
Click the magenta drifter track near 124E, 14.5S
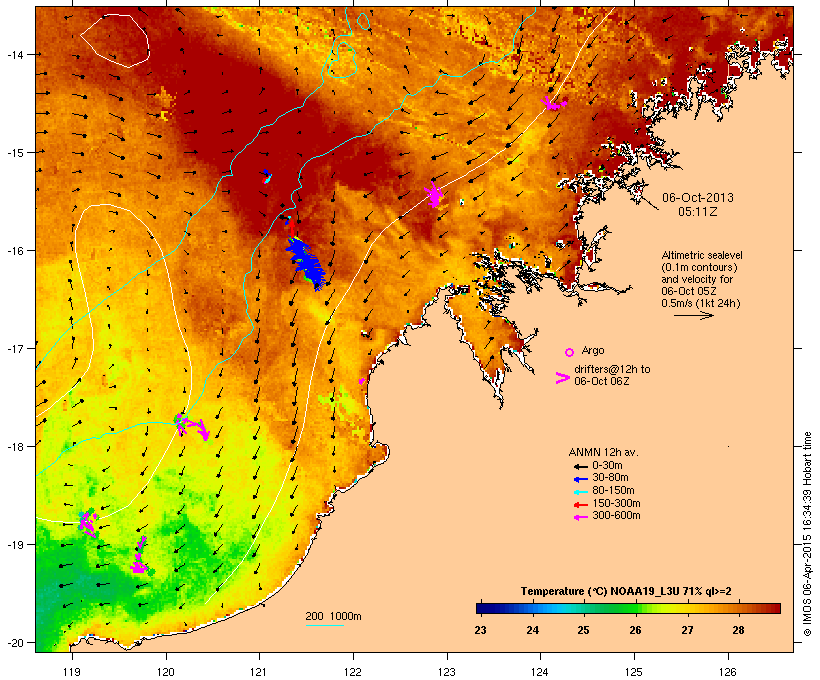pyautogui.click(x=553, y=104)
